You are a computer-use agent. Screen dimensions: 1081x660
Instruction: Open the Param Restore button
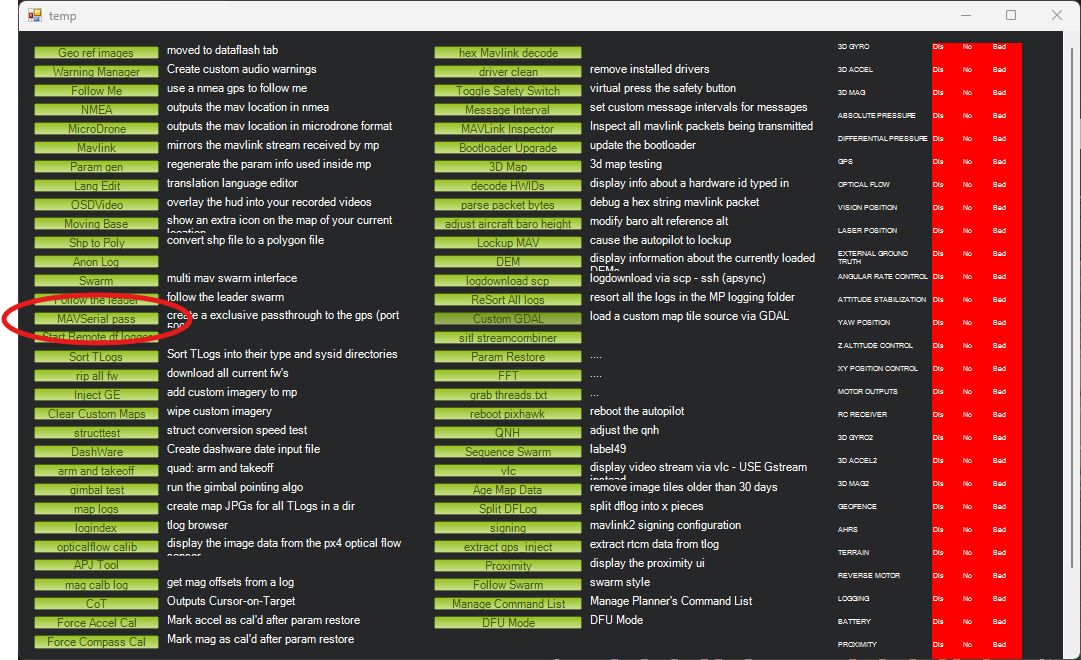(508, 357)
